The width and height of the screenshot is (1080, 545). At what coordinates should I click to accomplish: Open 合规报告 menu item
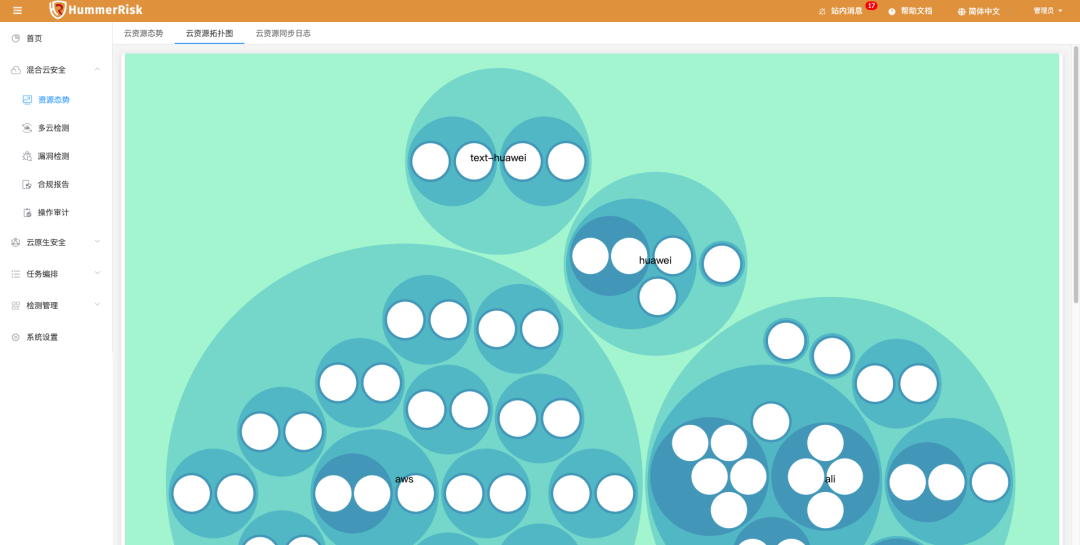(53, 185)
